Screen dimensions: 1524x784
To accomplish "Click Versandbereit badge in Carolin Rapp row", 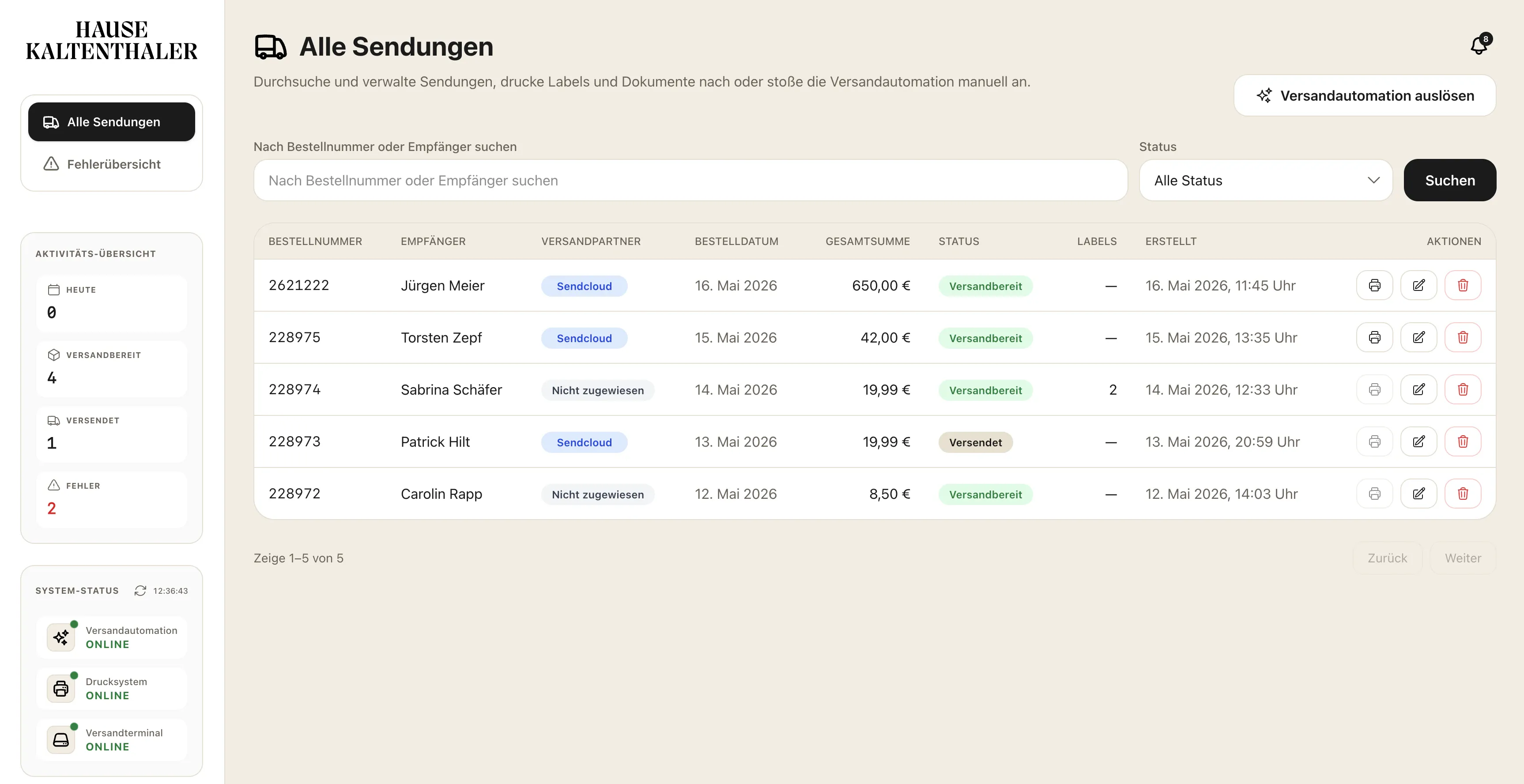I will (x=986, y=494).
